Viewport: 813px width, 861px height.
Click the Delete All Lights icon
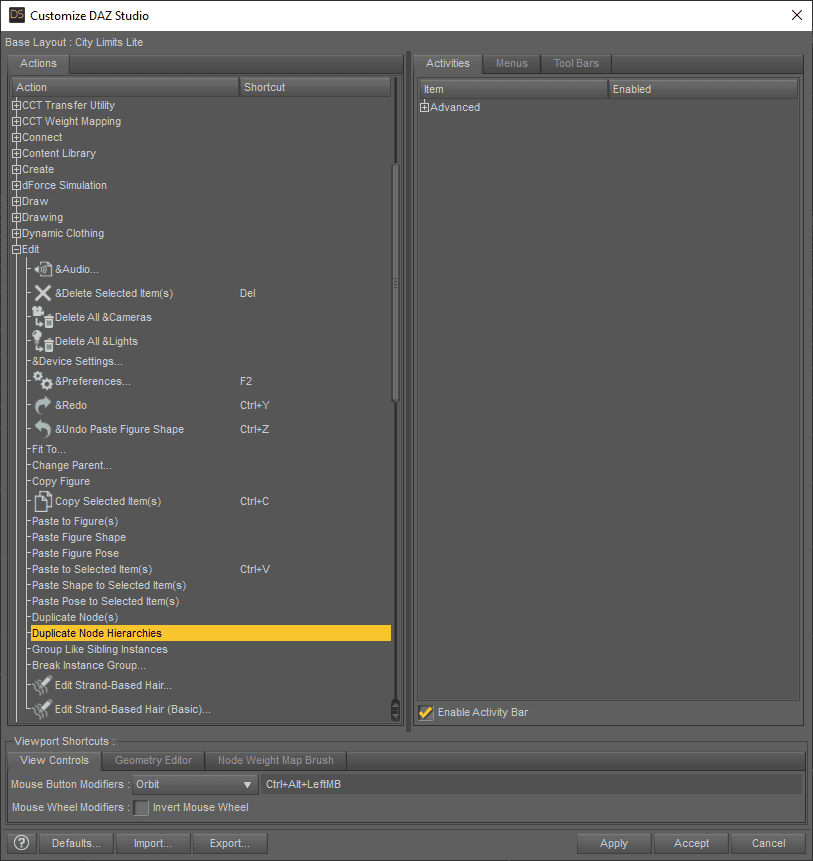pos(42,339)
